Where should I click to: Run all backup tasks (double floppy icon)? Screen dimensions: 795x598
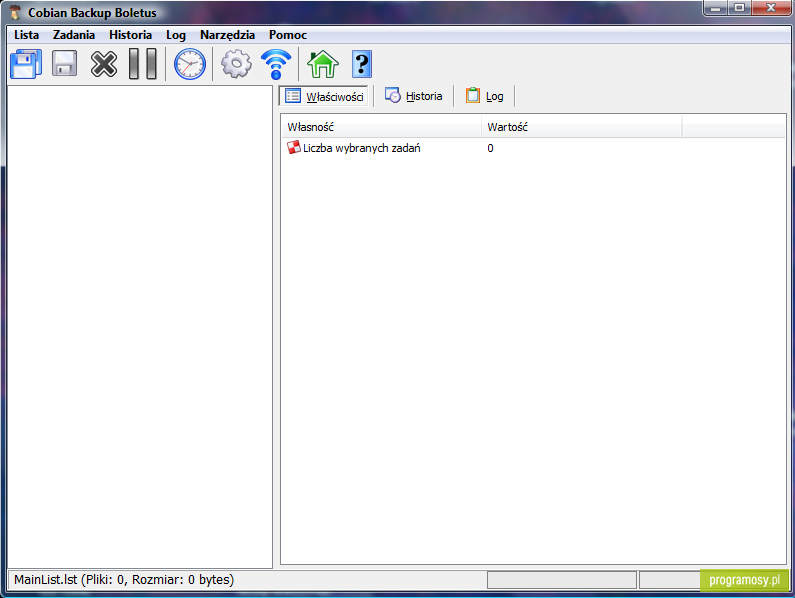26,64
